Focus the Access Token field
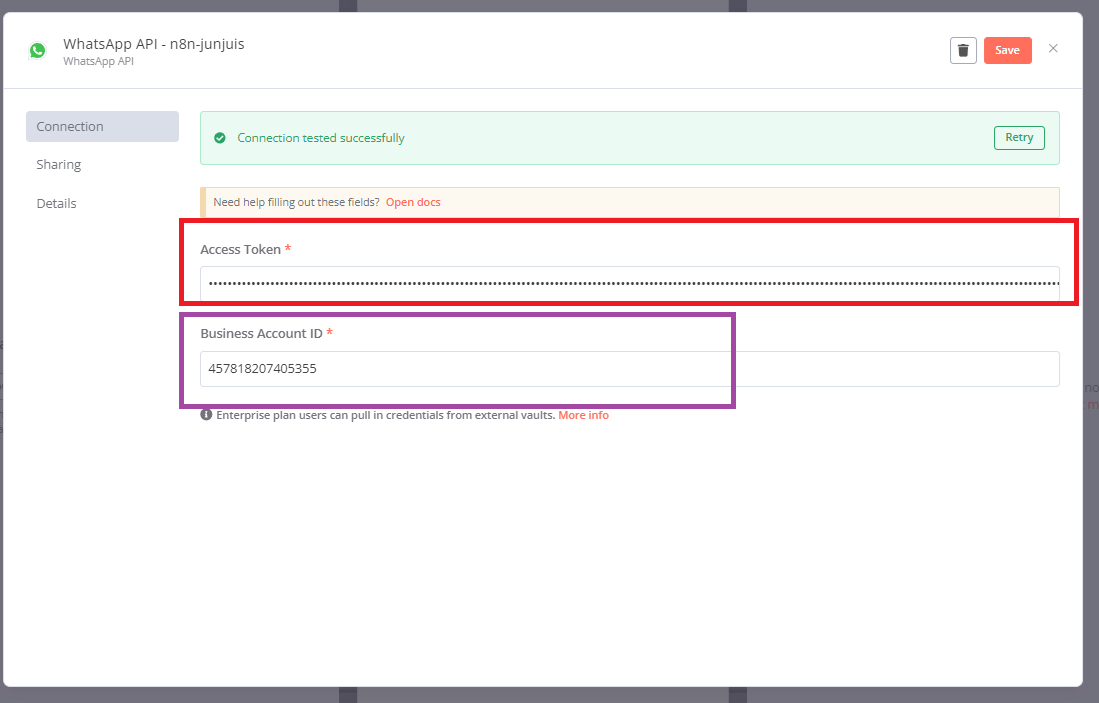 [x=629, y=284]
